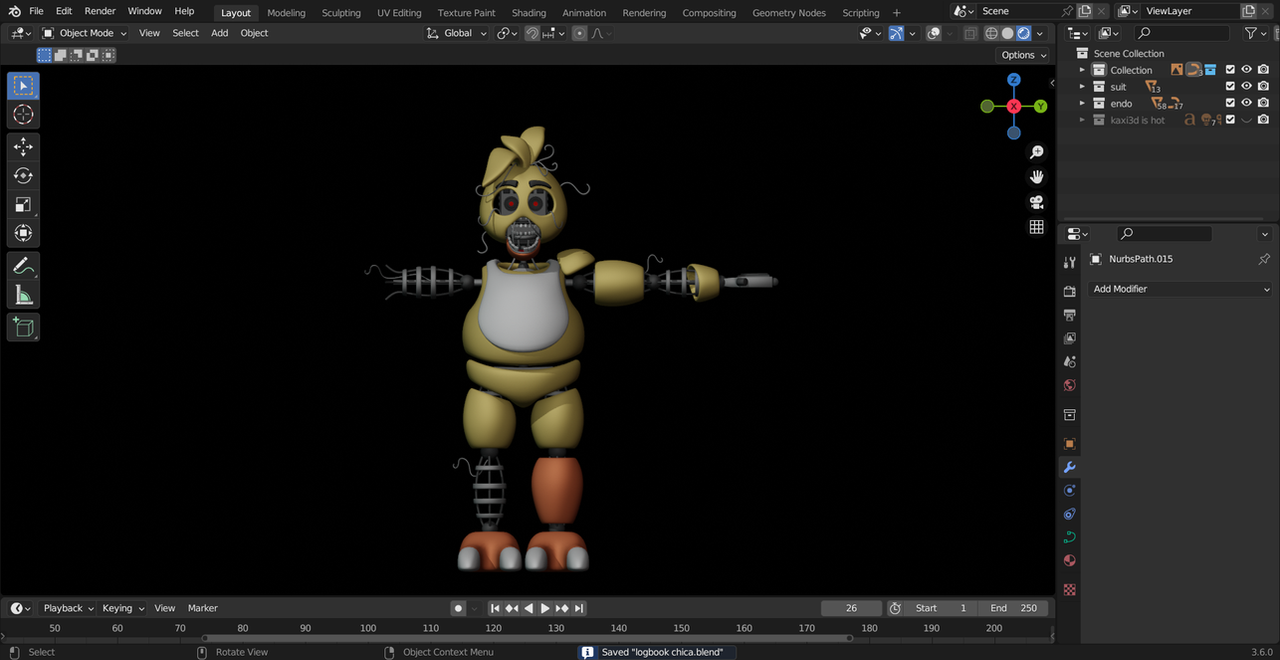Image resolution: width=1280 pixels, height=660 pixels.
Task: Open the Physics properties tab
Action: pyautogui.click(x=1070, y=490)
